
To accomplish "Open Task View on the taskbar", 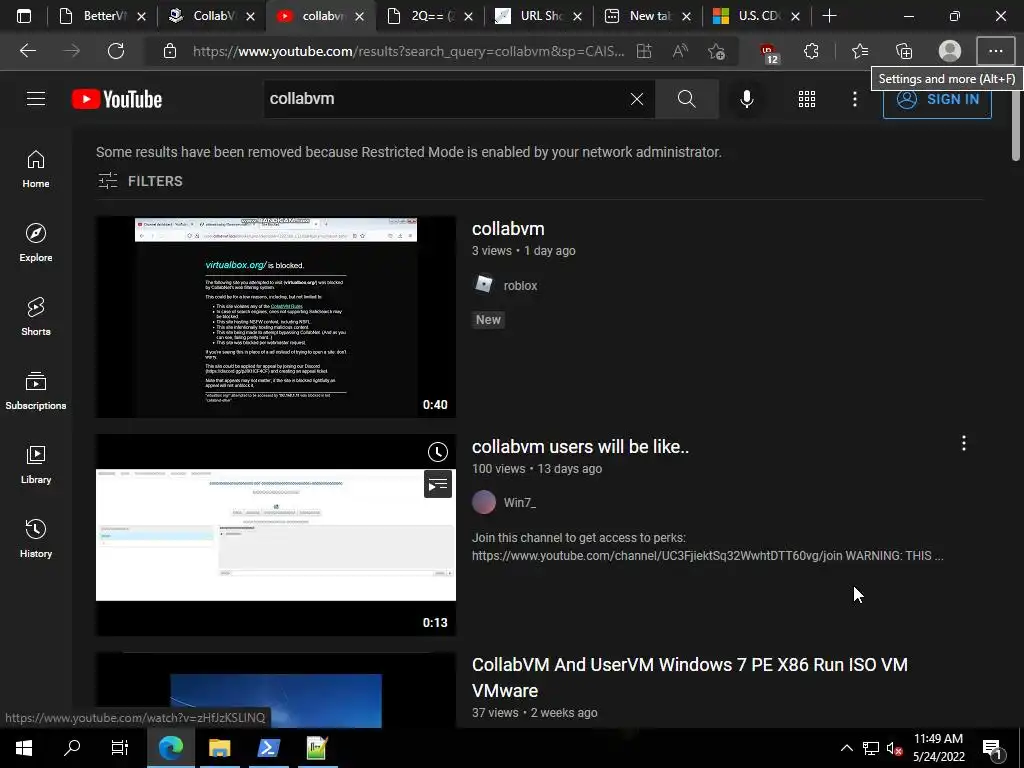I will (120, 747).
